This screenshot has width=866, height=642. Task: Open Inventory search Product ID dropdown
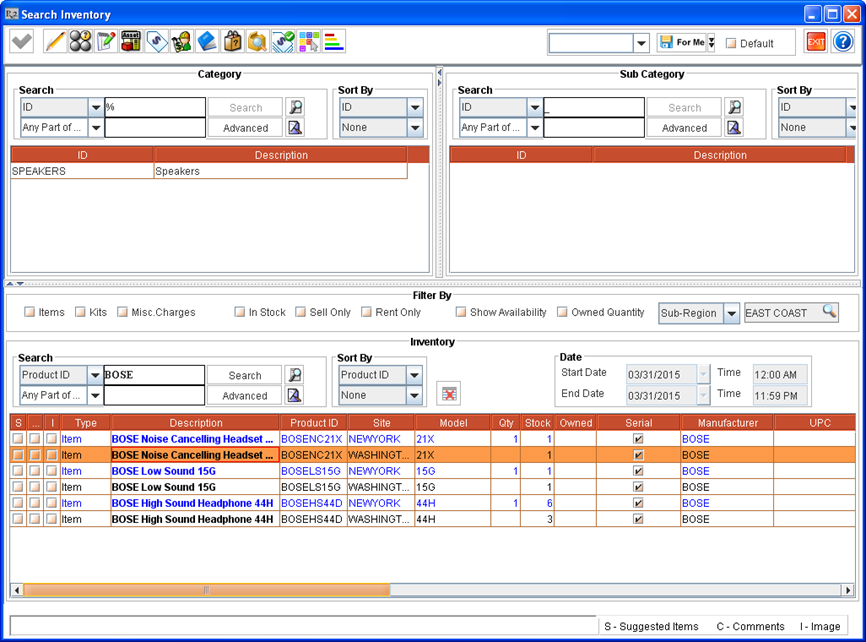tap(94, 375)
